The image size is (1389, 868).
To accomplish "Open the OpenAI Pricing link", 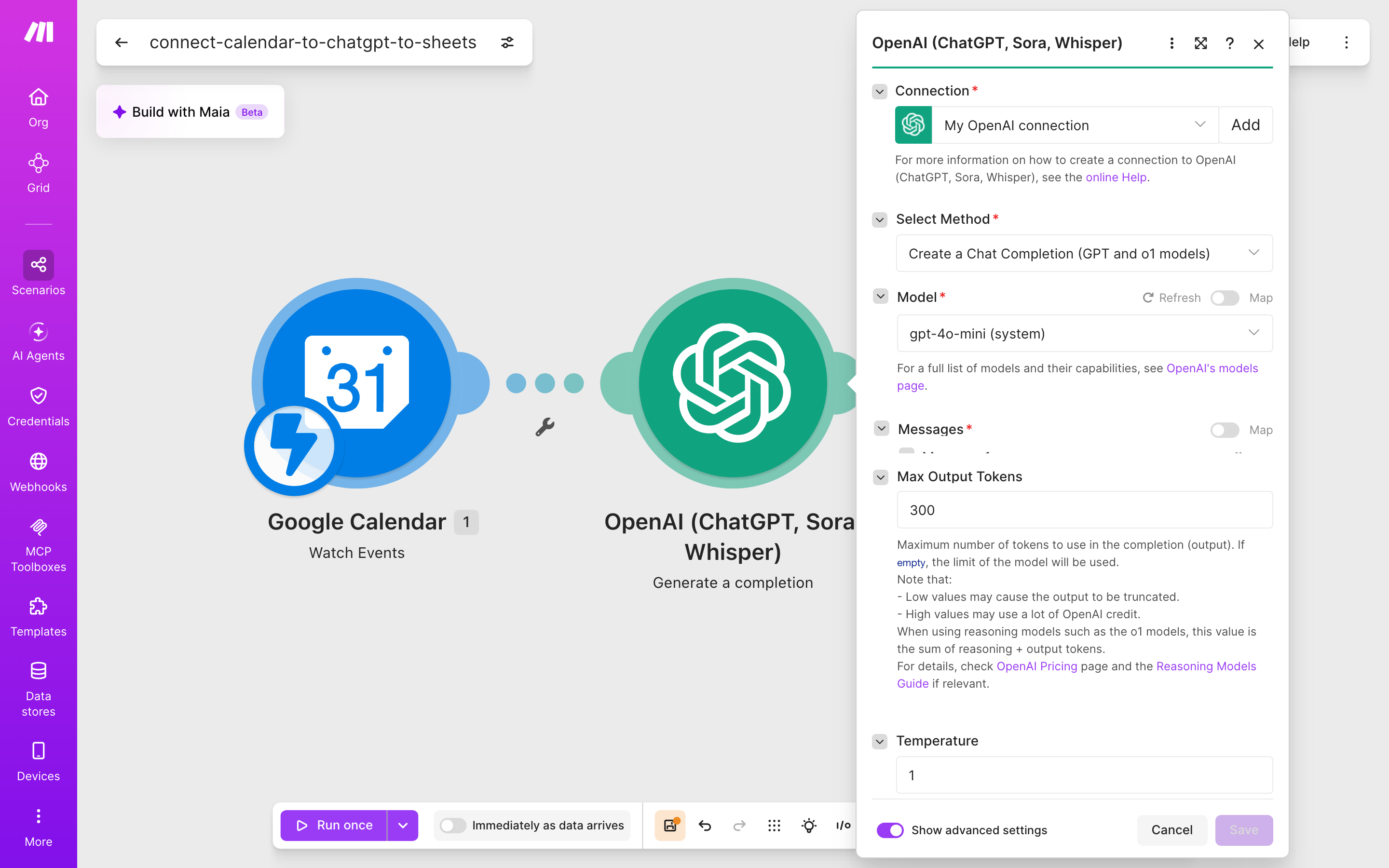I will 1036,666.
